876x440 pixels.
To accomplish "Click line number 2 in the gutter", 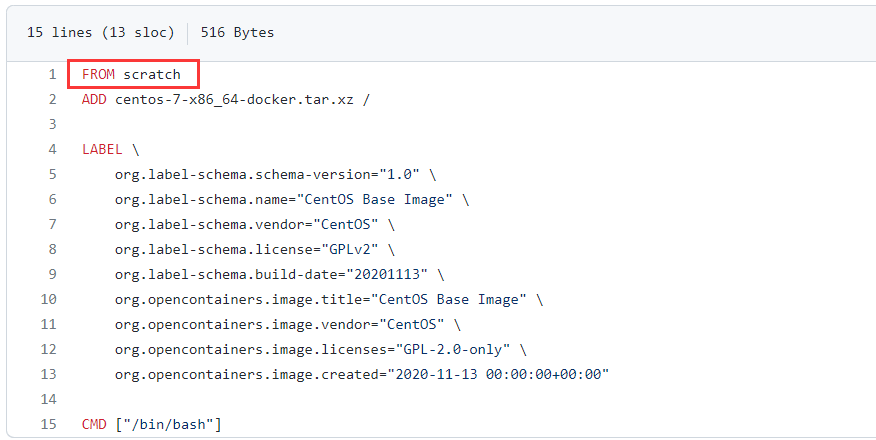I will pos(52,99).
